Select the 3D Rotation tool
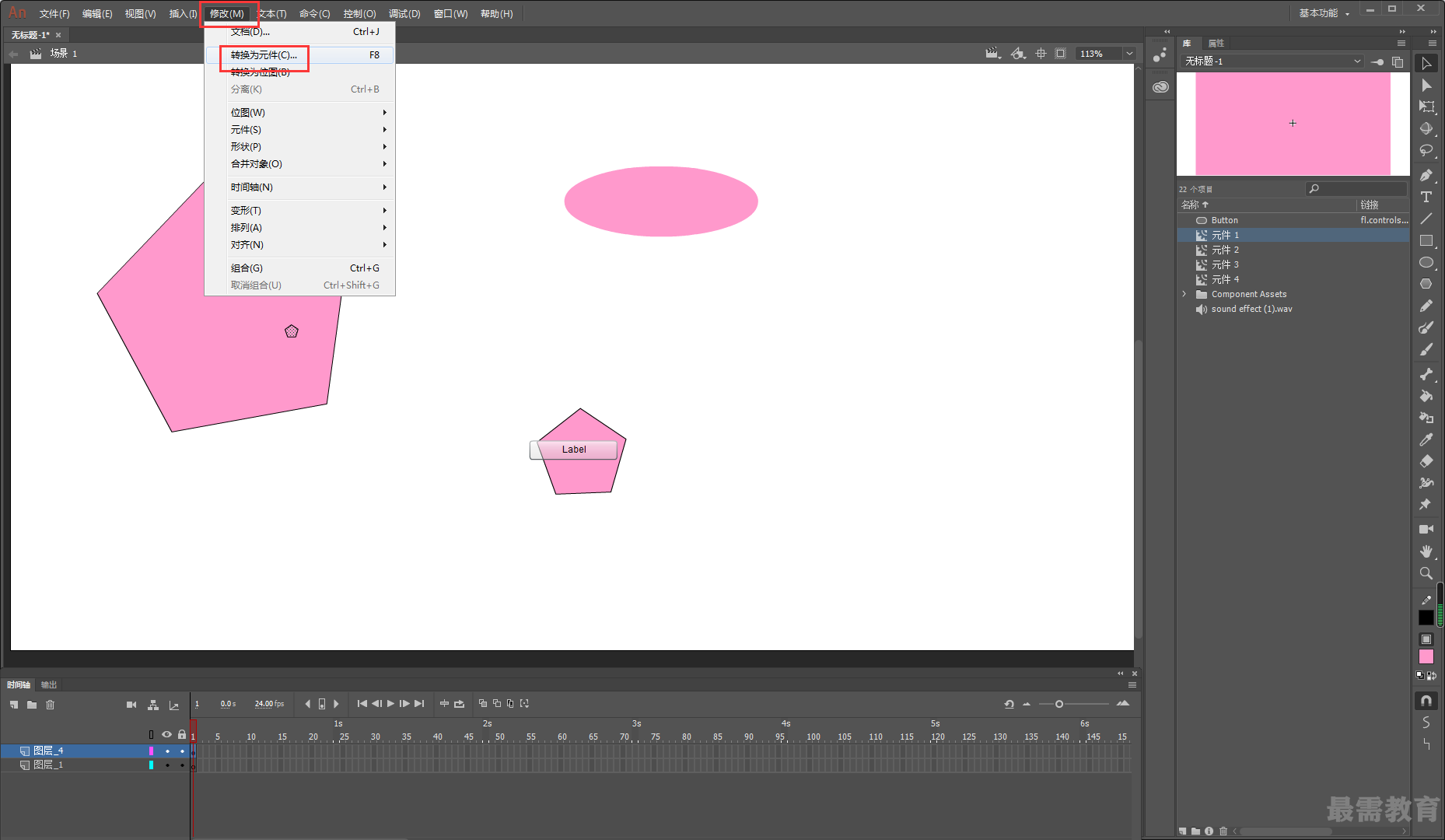 pos(1426,129)
